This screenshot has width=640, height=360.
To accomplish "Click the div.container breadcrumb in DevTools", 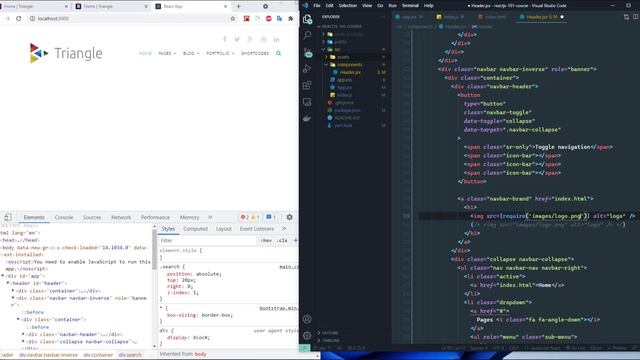I will click(x=98, y=355).
